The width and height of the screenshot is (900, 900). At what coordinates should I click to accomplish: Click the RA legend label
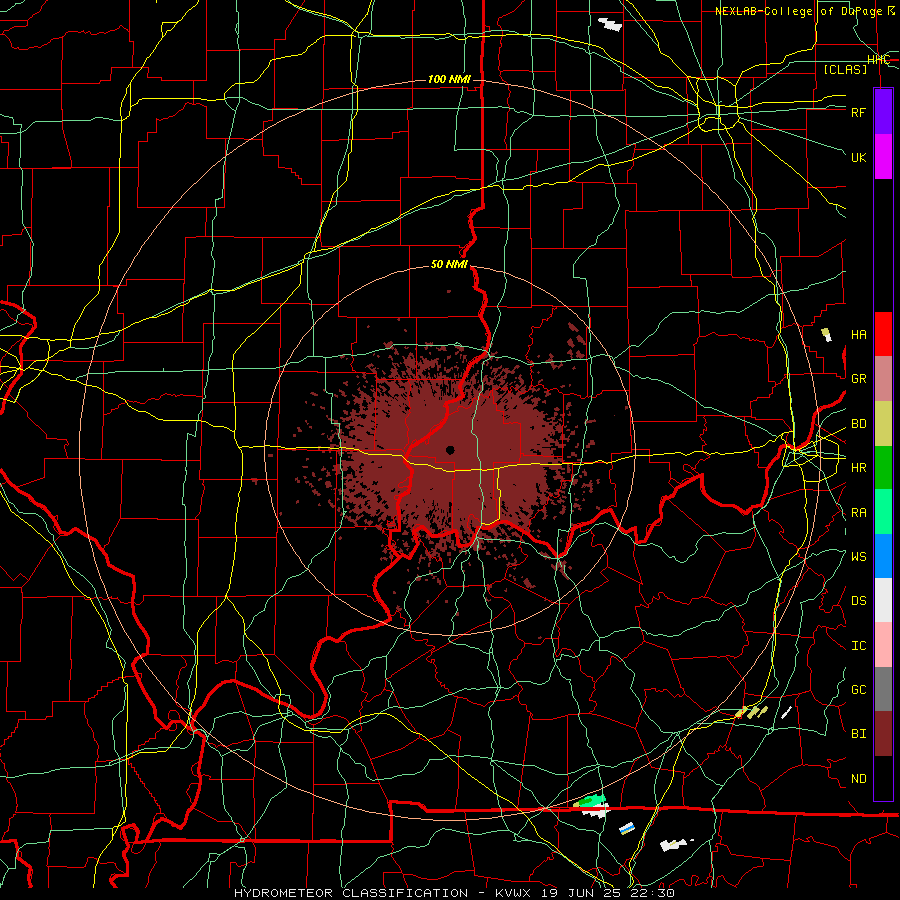tap(858, 513)
